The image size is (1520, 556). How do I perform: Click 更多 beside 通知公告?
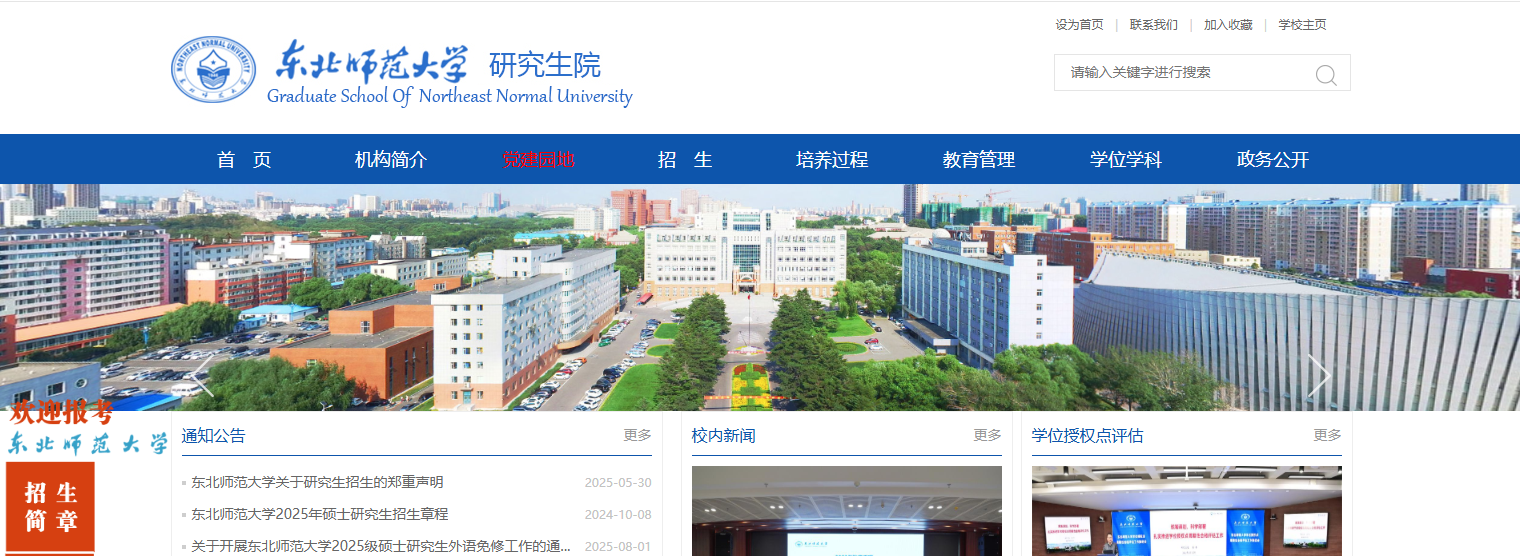pos(638,435)
